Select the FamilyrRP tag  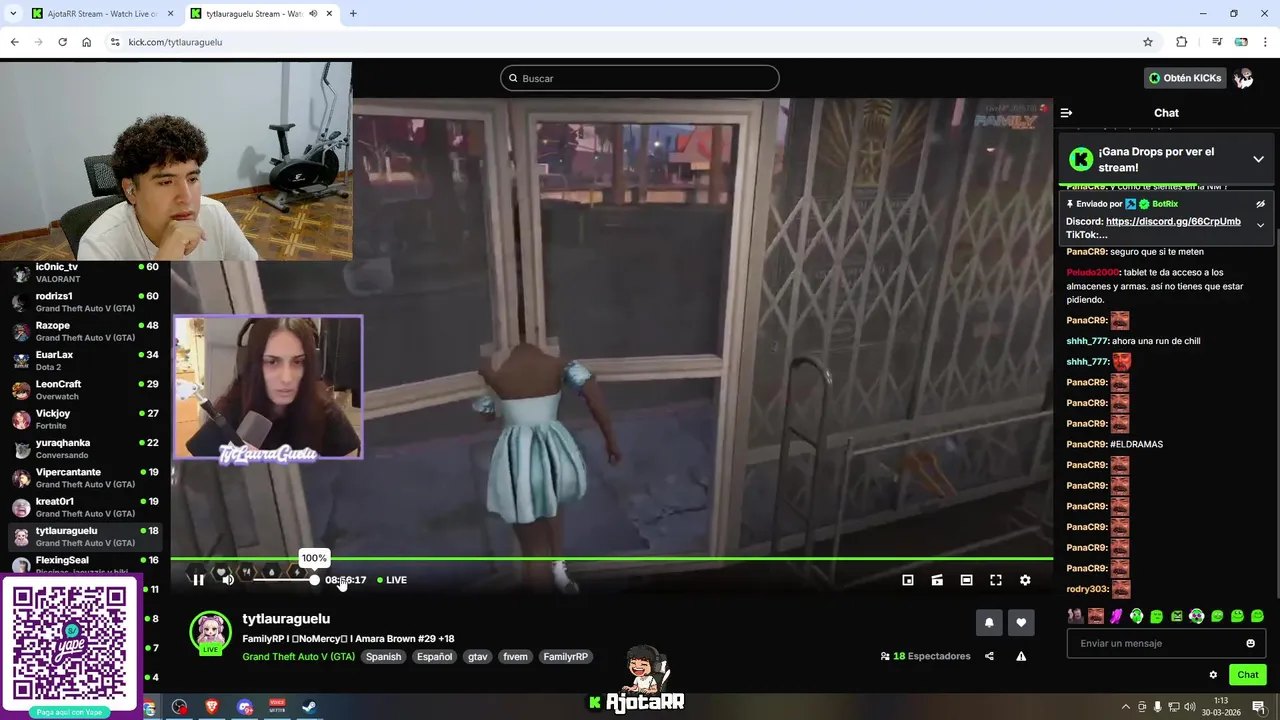coord(566,657)
